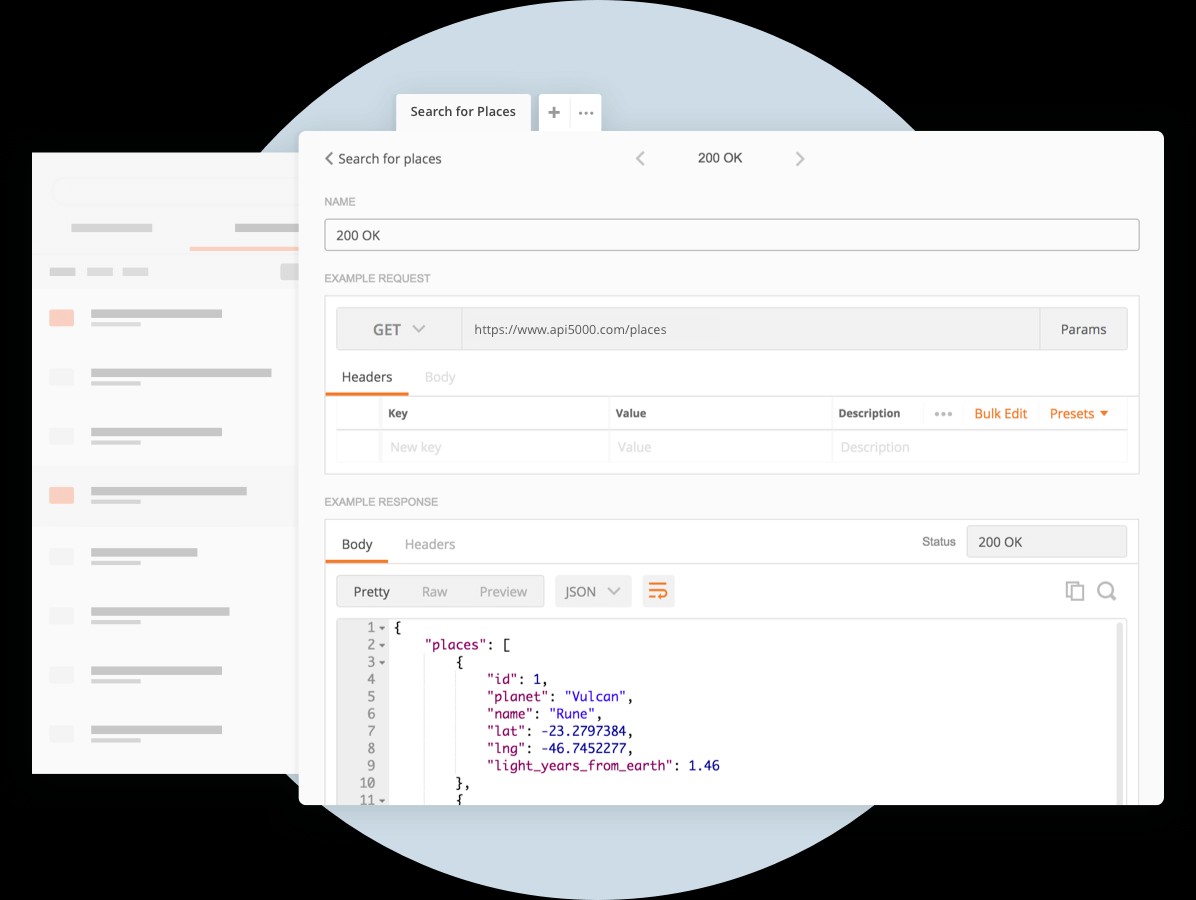Open the three-dot tab options menu
Viewport: 1196px width, 900px height.
[586, 113]
